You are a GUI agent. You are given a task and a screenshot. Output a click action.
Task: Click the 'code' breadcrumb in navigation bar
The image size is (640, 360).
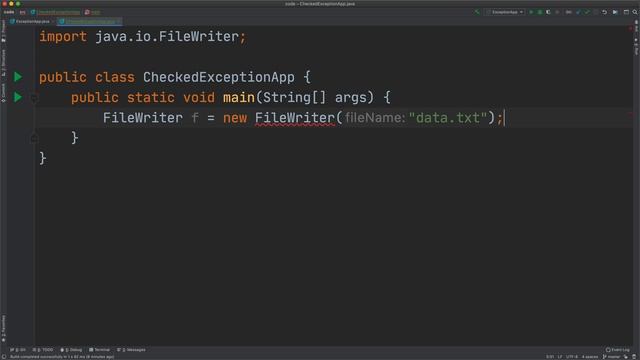point(9,12)
